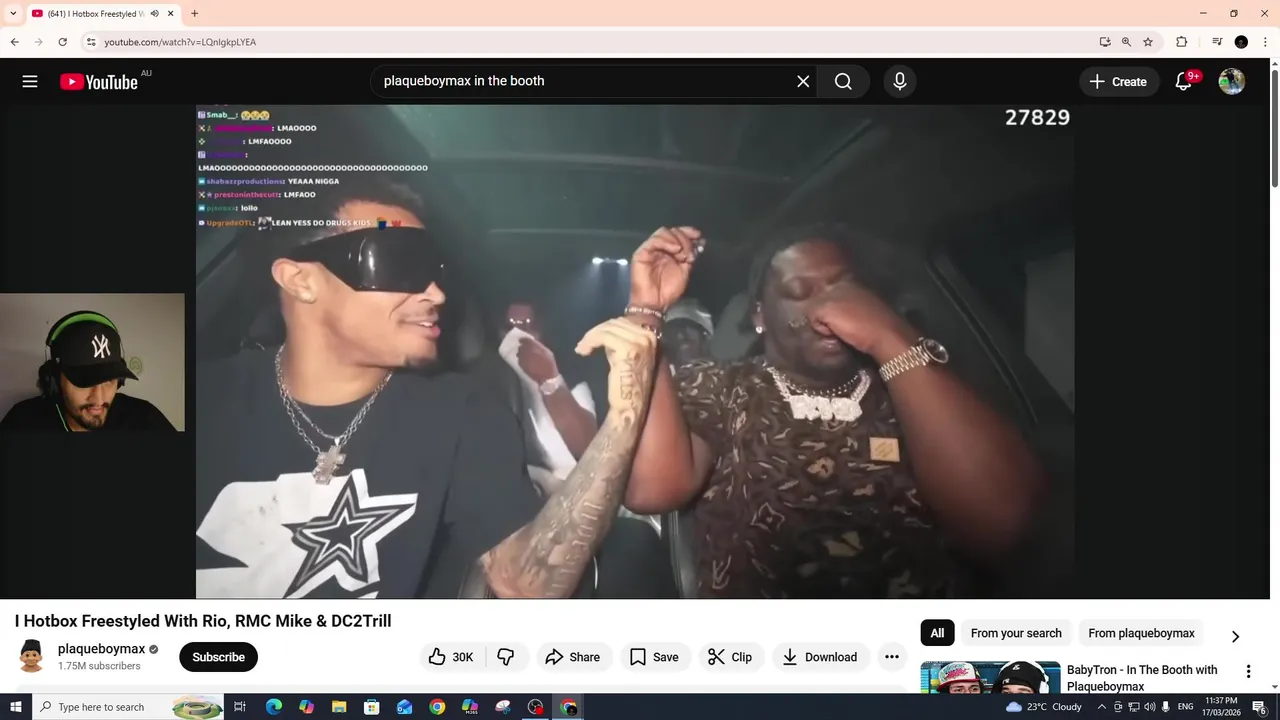This screenshot has height=720, width=1280.
Task: Open Chrome extensions puzzle icon
Action: (x=1182, y=42)
